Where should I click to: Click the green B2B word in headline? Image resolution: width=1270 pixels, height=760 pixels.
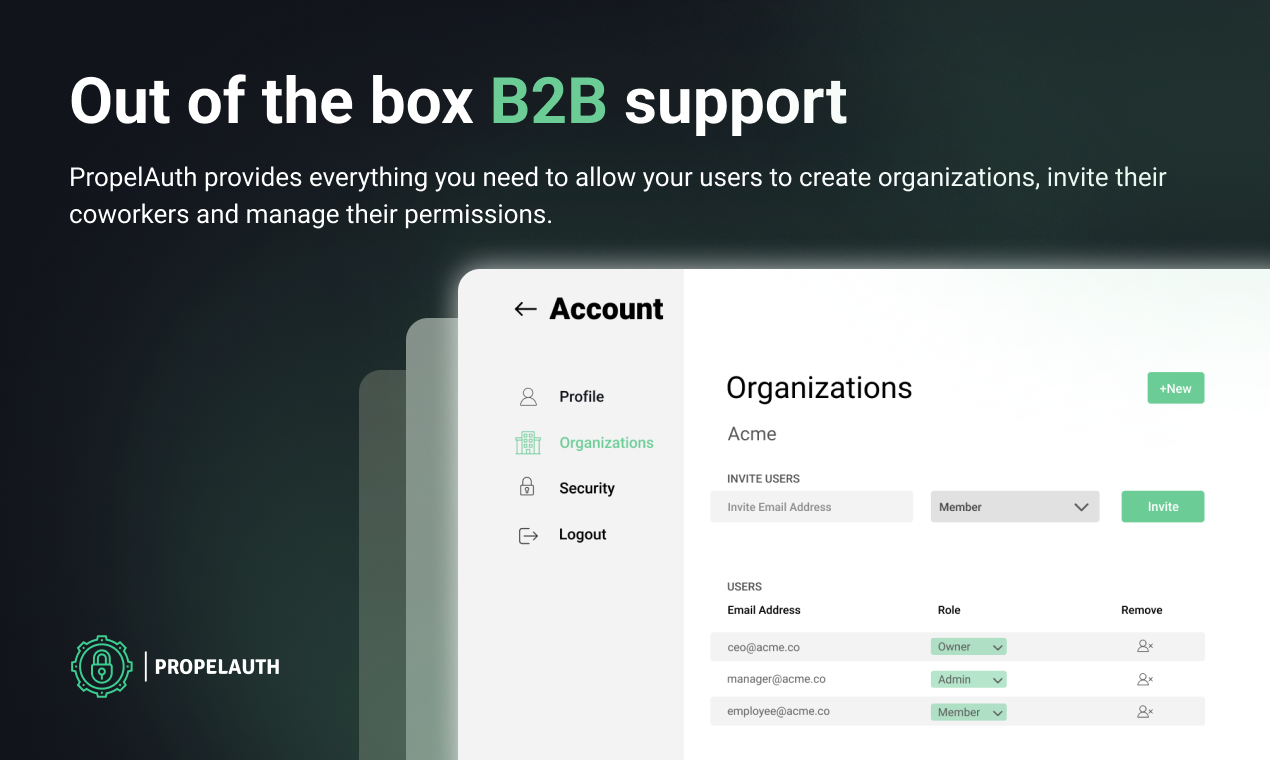[548, 101]
